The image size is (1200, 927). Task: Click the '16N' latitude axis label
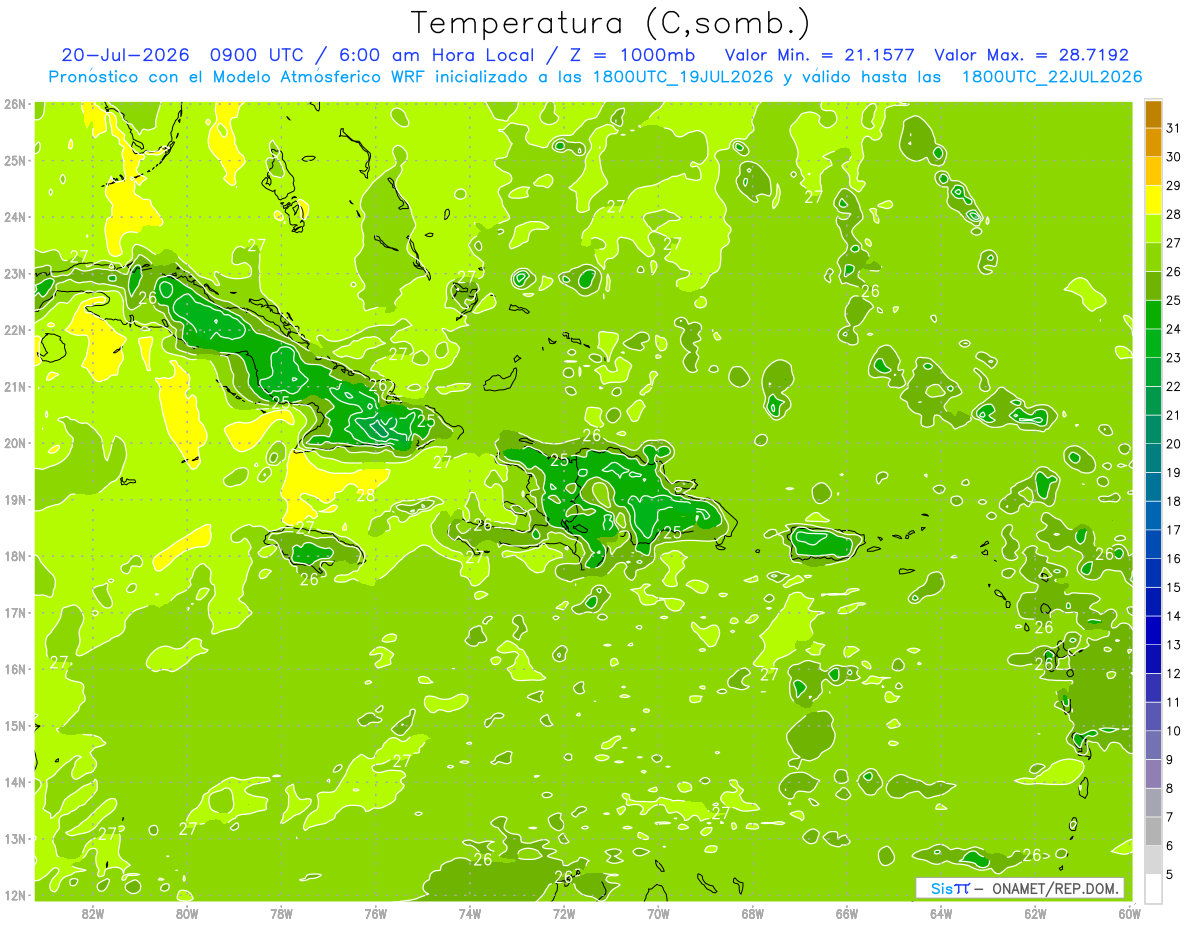click(x=14, y=669)
